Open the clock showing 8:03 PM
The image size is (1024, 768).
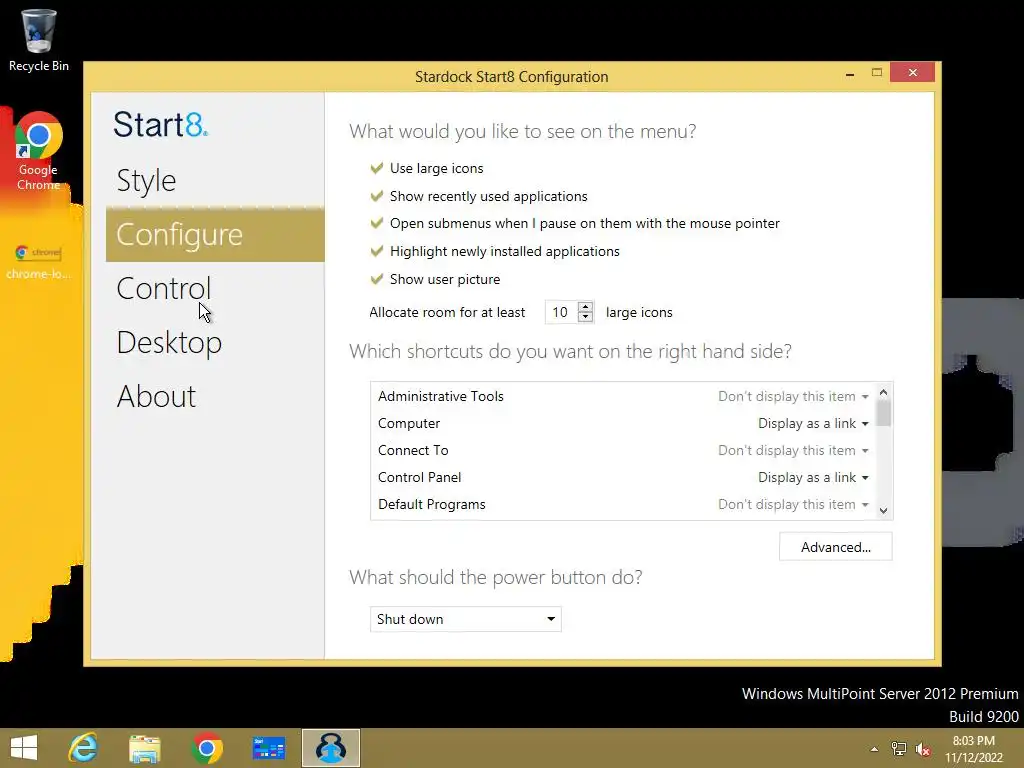pos(974,749)
